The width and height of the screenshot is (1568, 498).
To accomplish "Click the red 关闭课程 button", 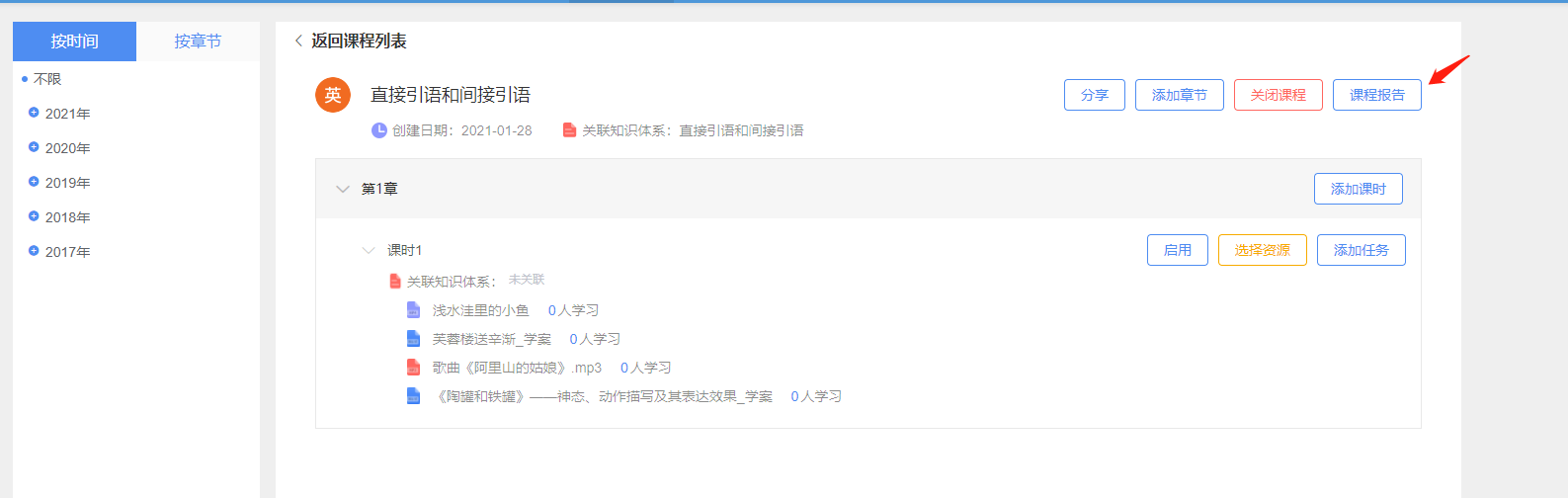I will click(1279, 95).
